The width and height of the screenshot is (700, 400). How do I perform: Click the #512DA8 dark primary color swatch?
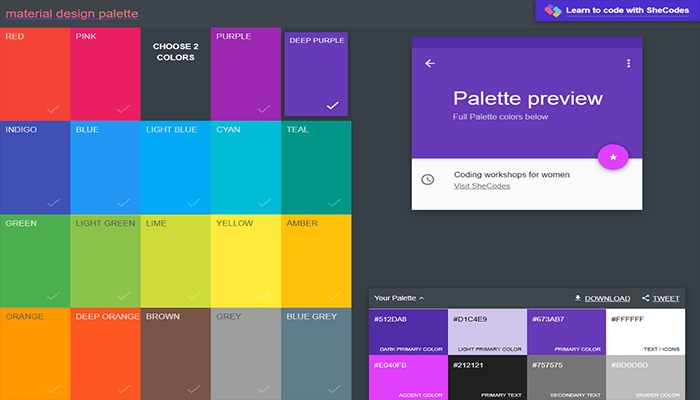[x=408, y=332]
